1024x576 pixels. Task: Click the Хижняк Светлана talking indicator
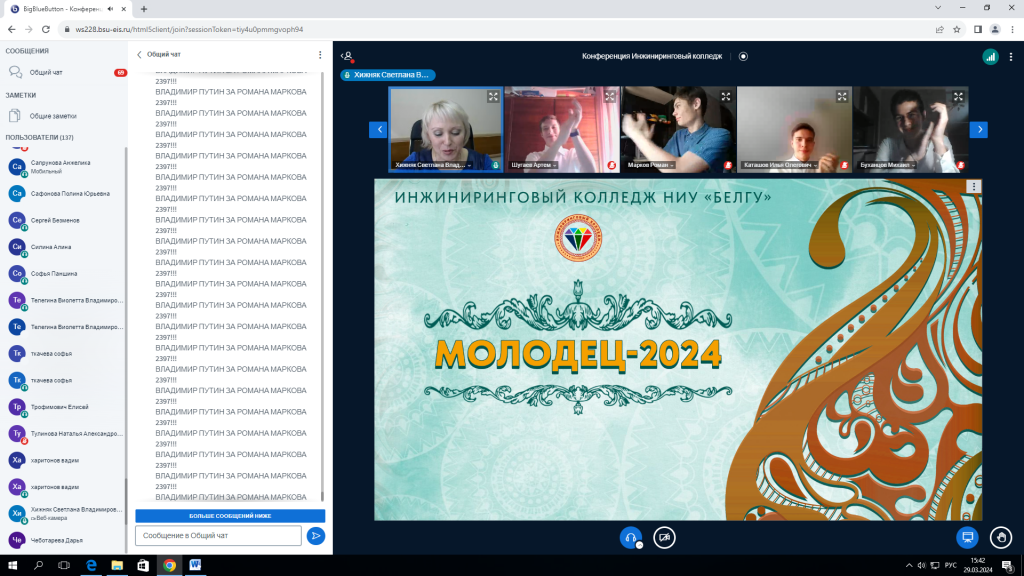[x=388, y=75]
